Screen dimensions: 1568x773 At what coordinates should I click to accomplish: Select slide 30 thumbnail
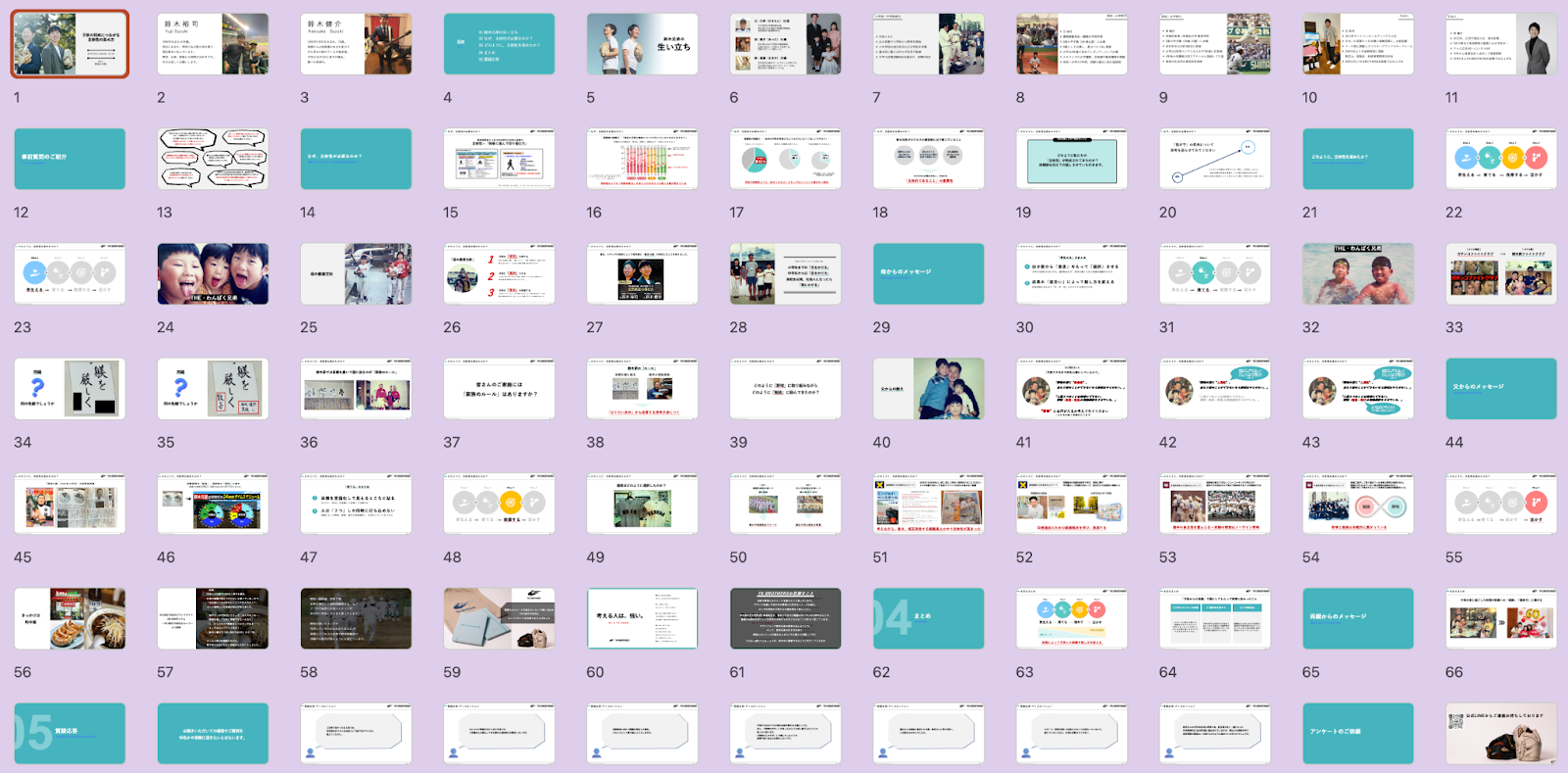pos(1071,273)
